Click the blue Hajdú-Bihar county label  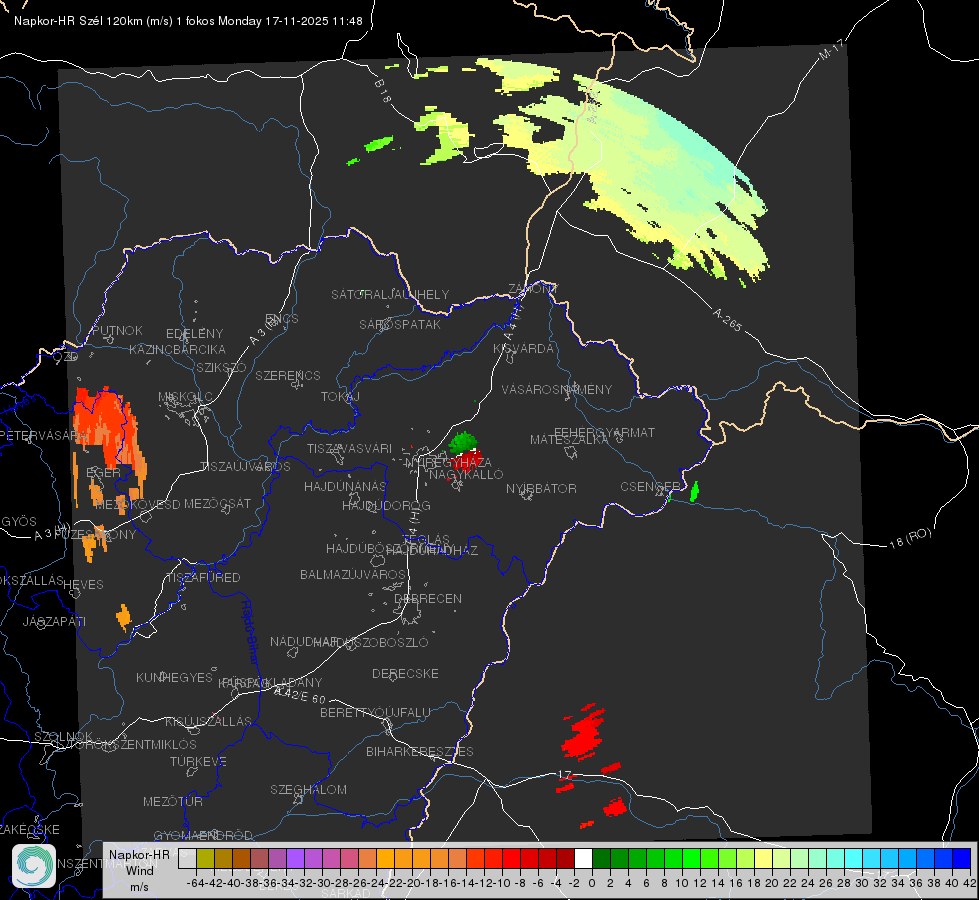[250, 632]
